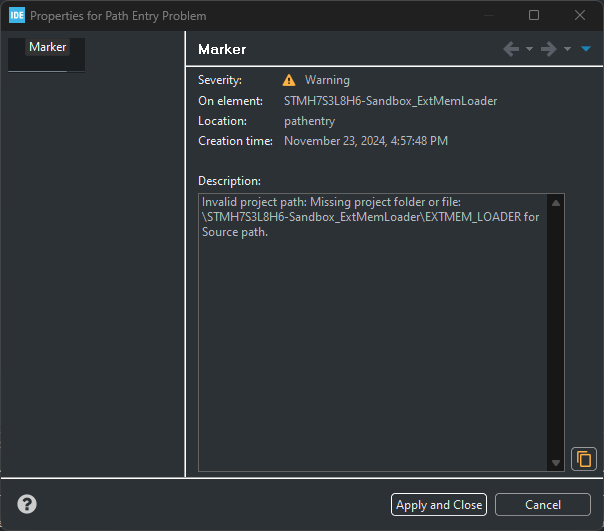Click the creation time value text
The height and width of the screenshot is (531, 604).
[x=366, y=141]
